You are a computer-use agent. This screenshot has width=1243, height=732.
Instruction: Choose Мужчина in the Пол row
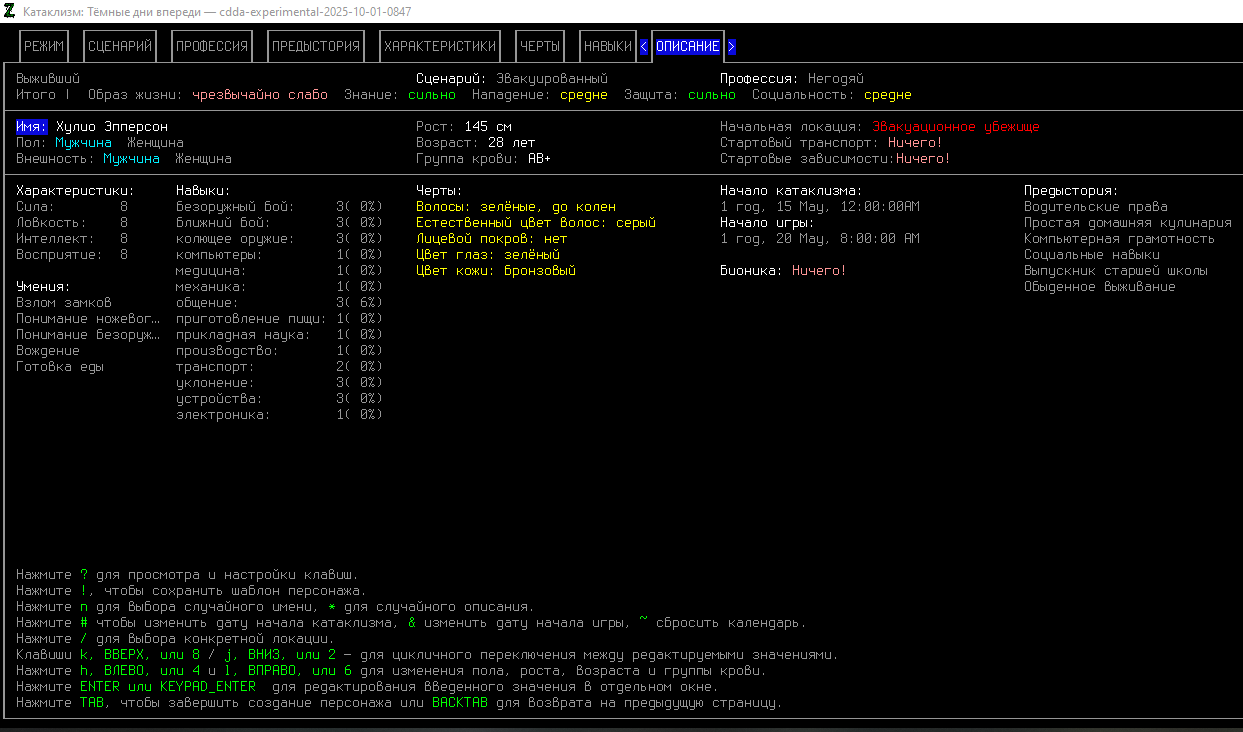pos(84,143)
